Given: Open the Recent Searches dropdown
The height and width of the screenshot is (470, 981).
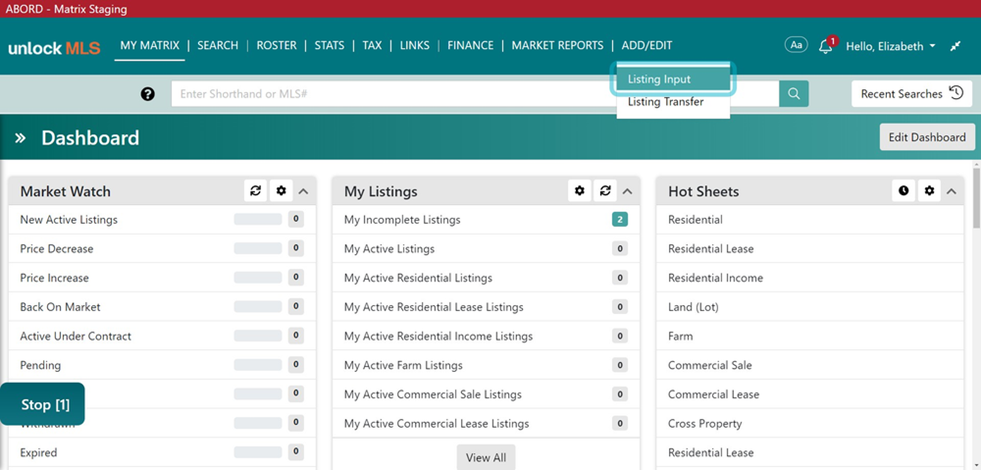Looking at the screenshot, I should pyautogui.click(x=912, y=94).
